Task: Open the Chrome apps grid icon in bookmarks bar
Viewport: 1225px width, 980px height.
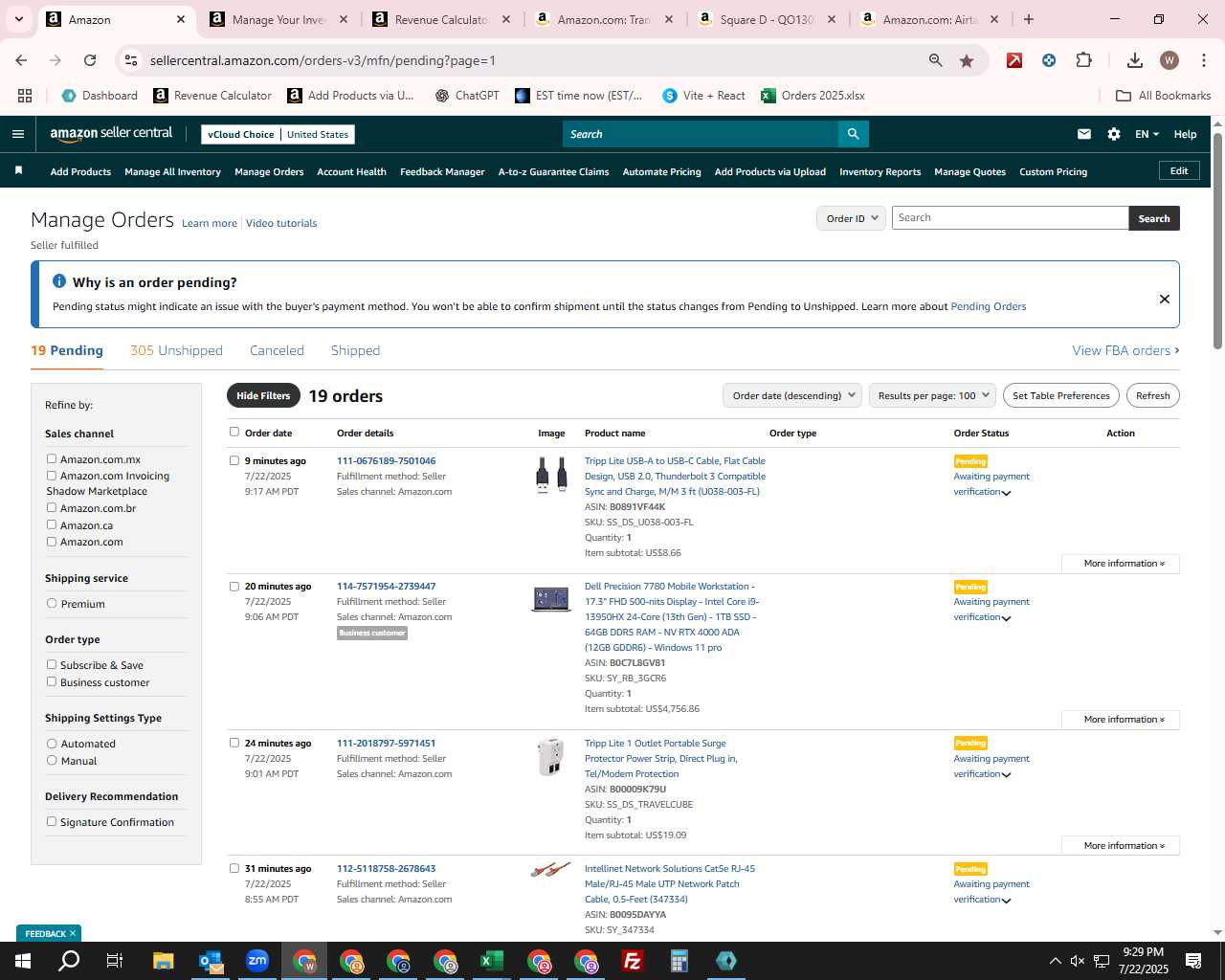Action: (25, 96)
